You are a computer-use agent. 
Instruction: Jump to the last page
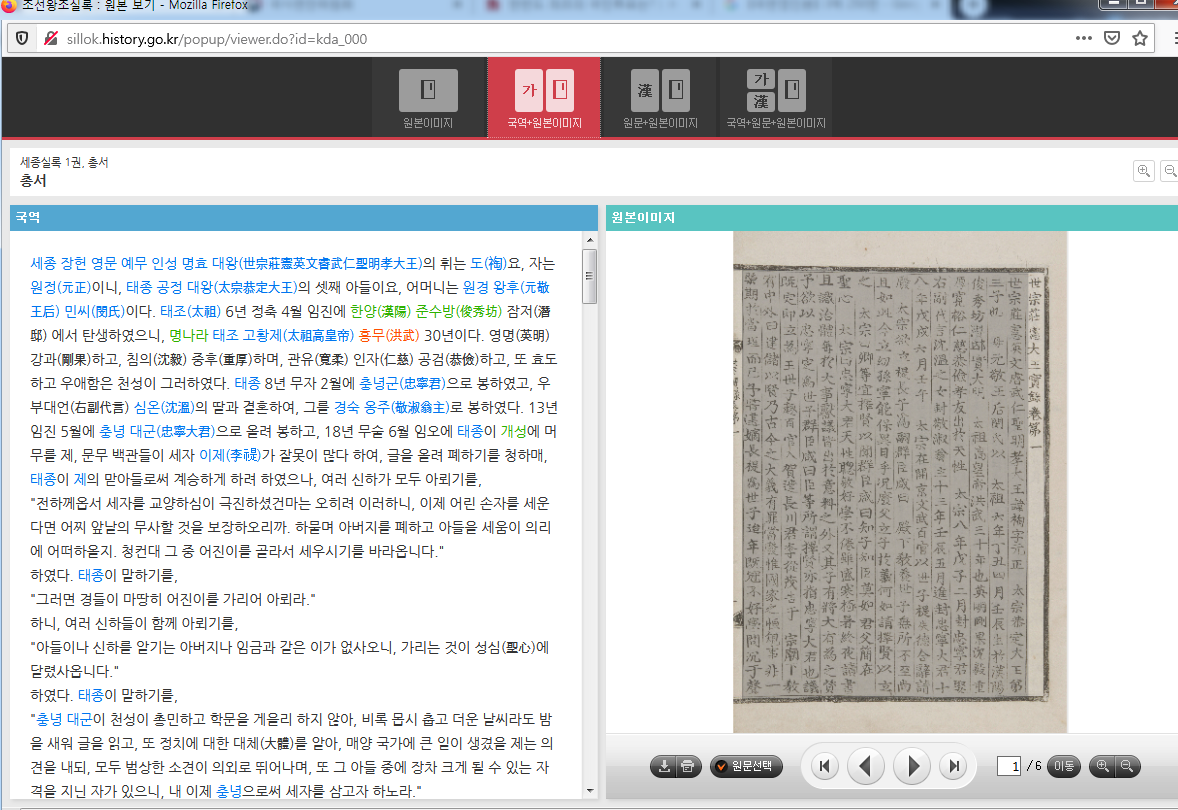pyautogui.click(x=954, y=767)
